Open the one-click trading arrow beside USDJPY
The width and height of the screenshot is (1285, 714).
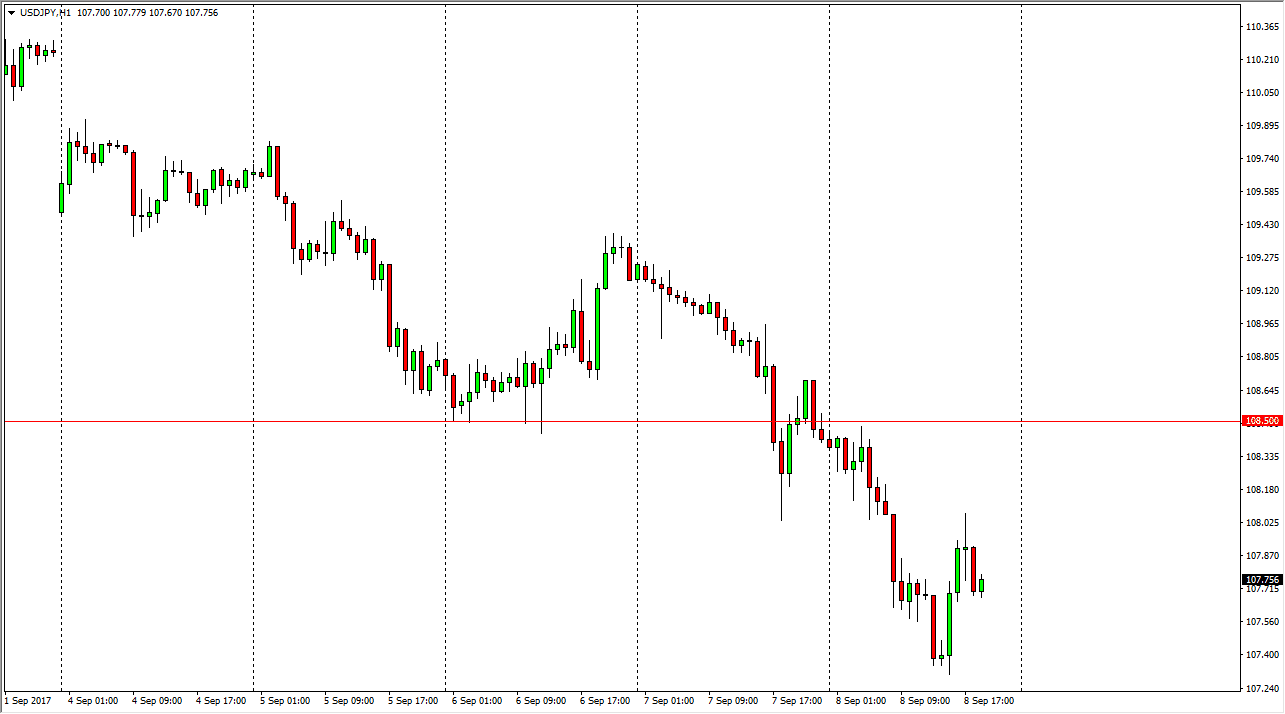[x=11, y=13]
